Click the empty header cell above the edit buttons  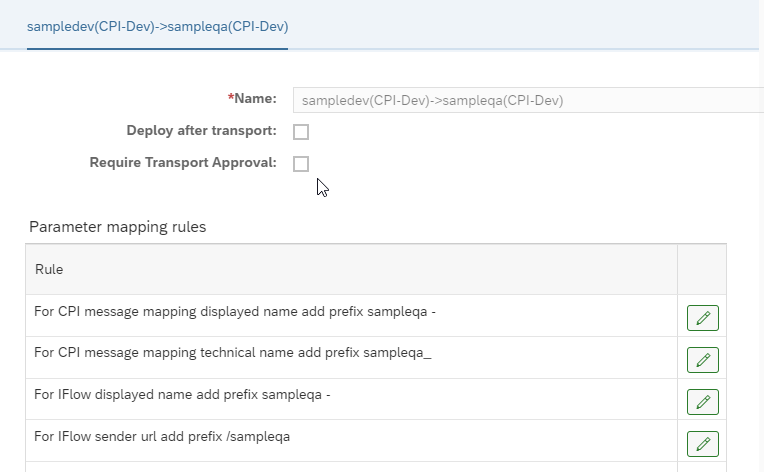702,269
